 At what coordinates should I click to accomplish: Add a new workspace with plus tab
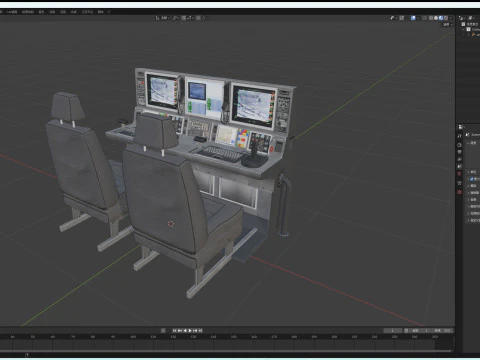pyautogui.click(x=109, y=12)
